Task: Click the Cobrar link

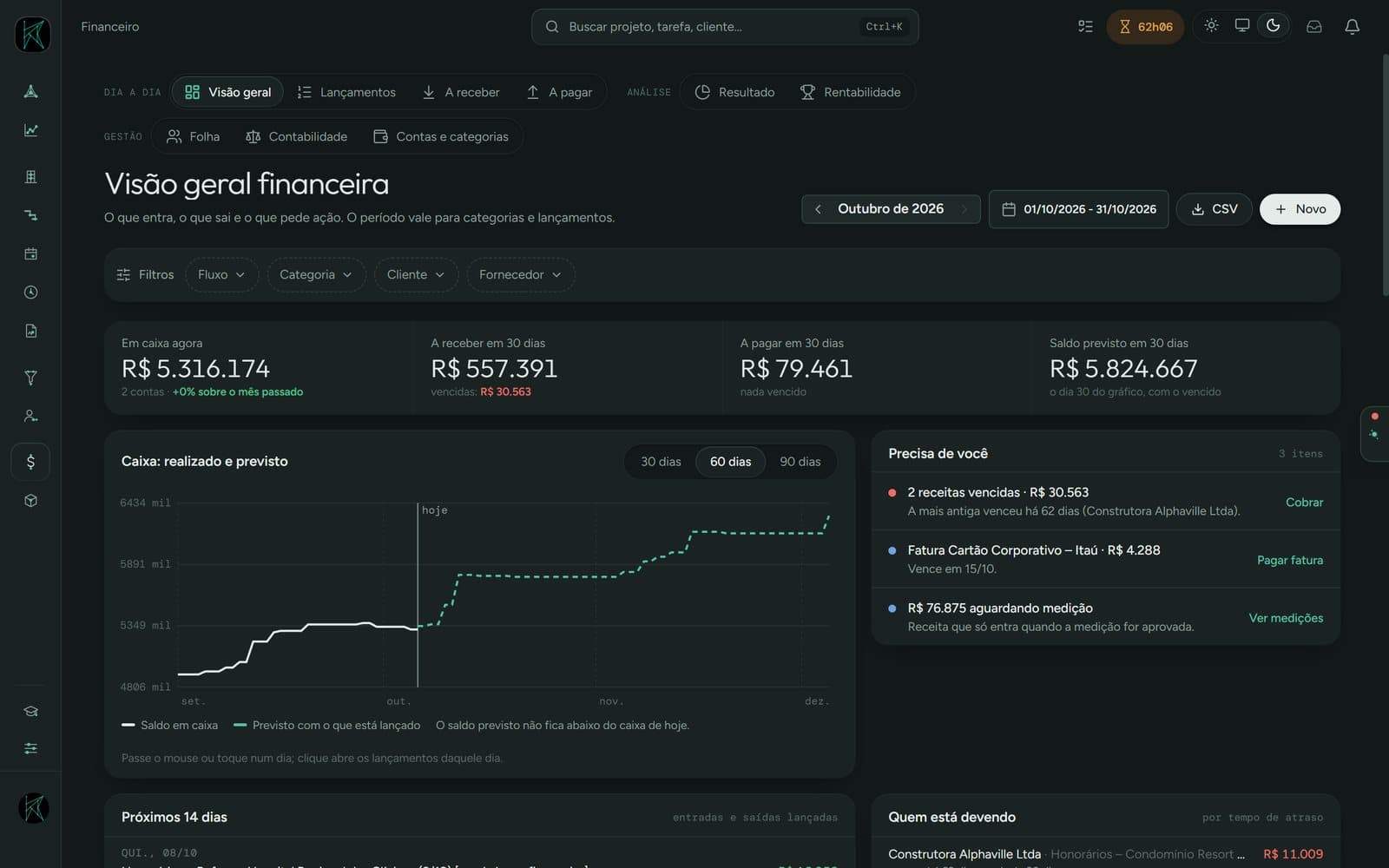Action: point(1304,503)
